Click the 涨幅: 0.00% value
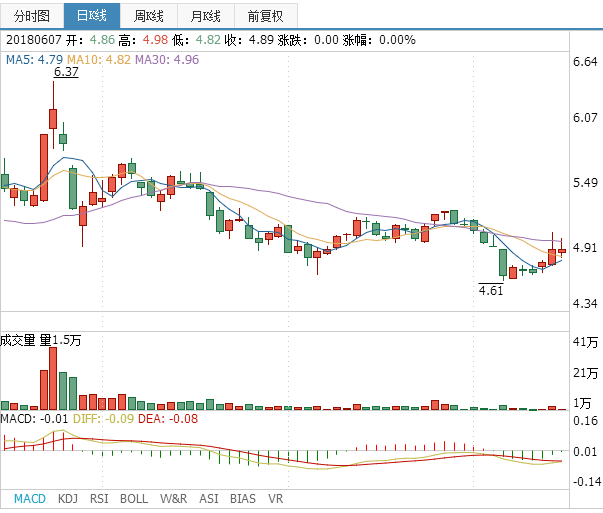The width and height of the screenshot is (603, 513). pos(379,40)
